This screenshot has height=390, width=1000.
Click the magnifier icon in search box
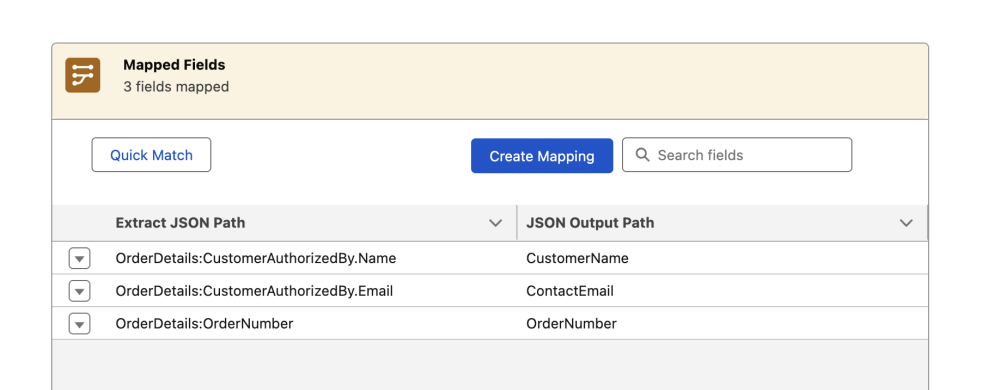tap(643, 155)
